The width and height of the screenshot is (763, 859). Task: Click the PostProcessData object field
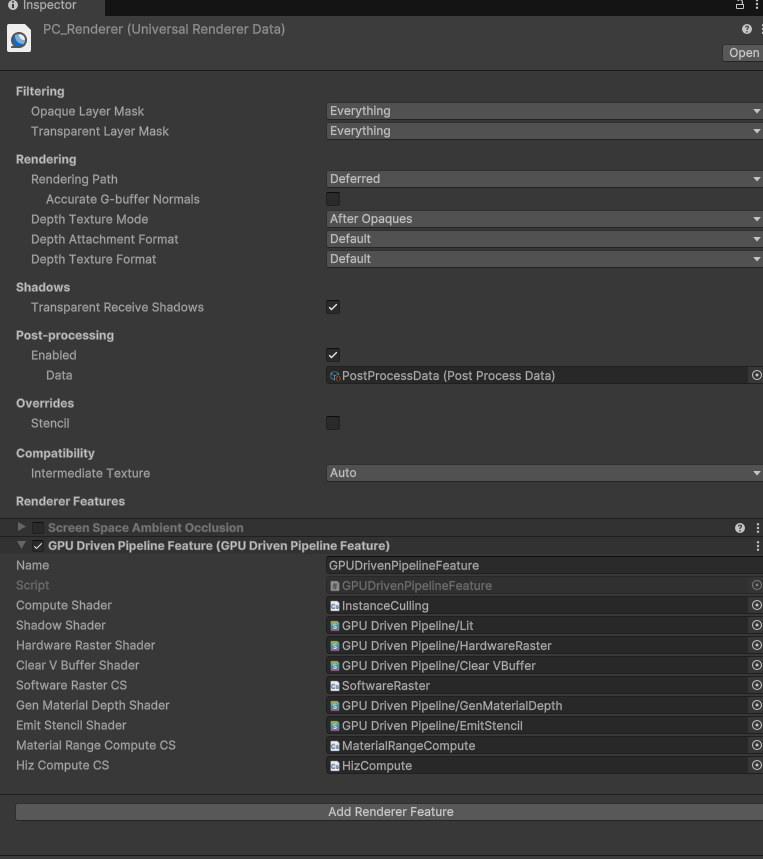(537, 376)
